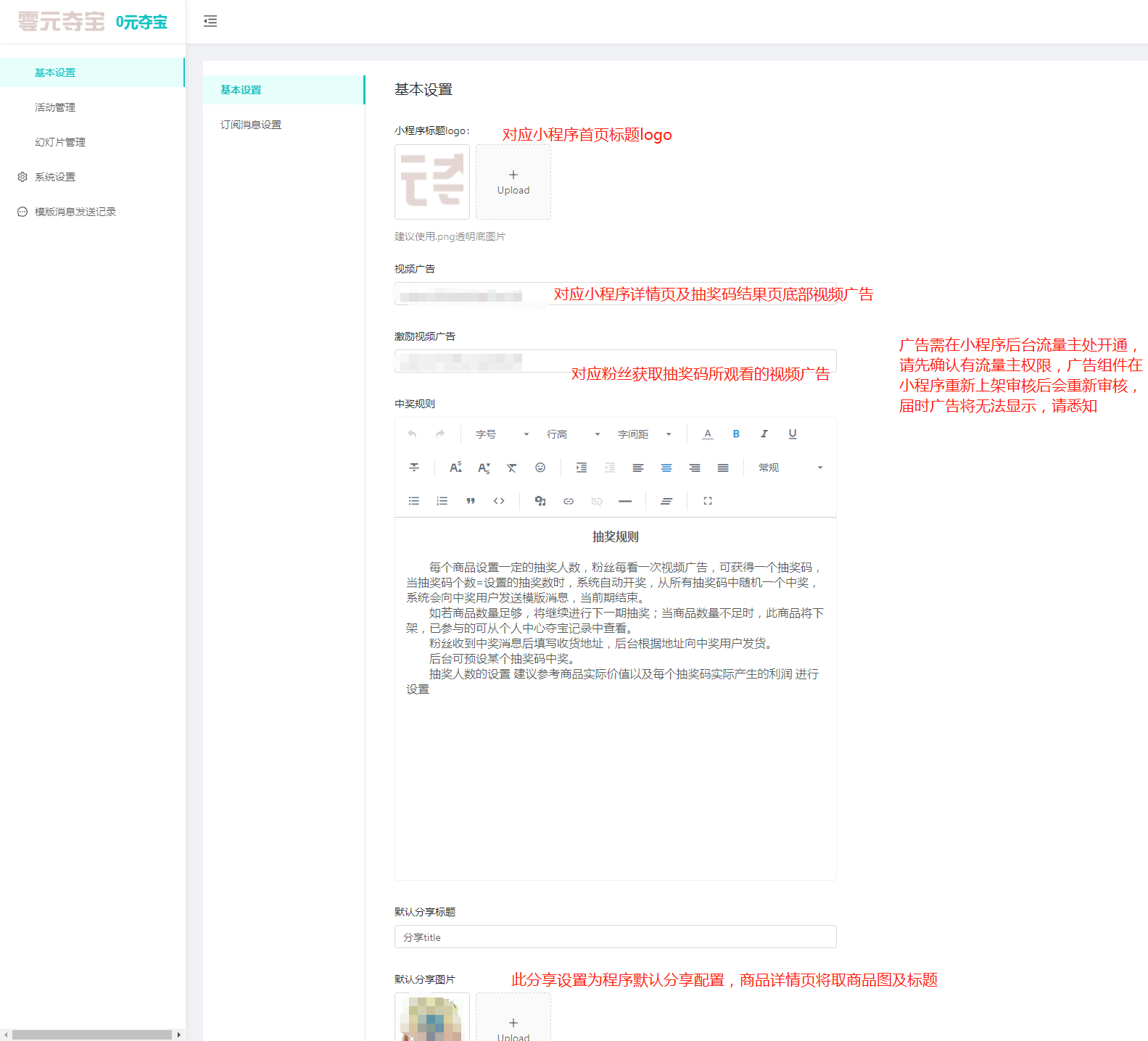1148x1041 pixels.
Task: Toggle italic formatting
Action: tap(764, 434)
